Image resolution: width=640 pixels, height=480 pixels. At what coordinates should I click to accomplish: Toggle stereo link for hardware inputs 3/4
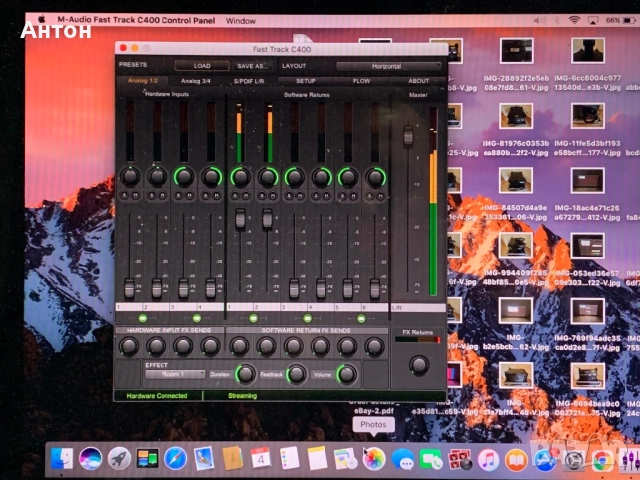(x=197, y=318)
